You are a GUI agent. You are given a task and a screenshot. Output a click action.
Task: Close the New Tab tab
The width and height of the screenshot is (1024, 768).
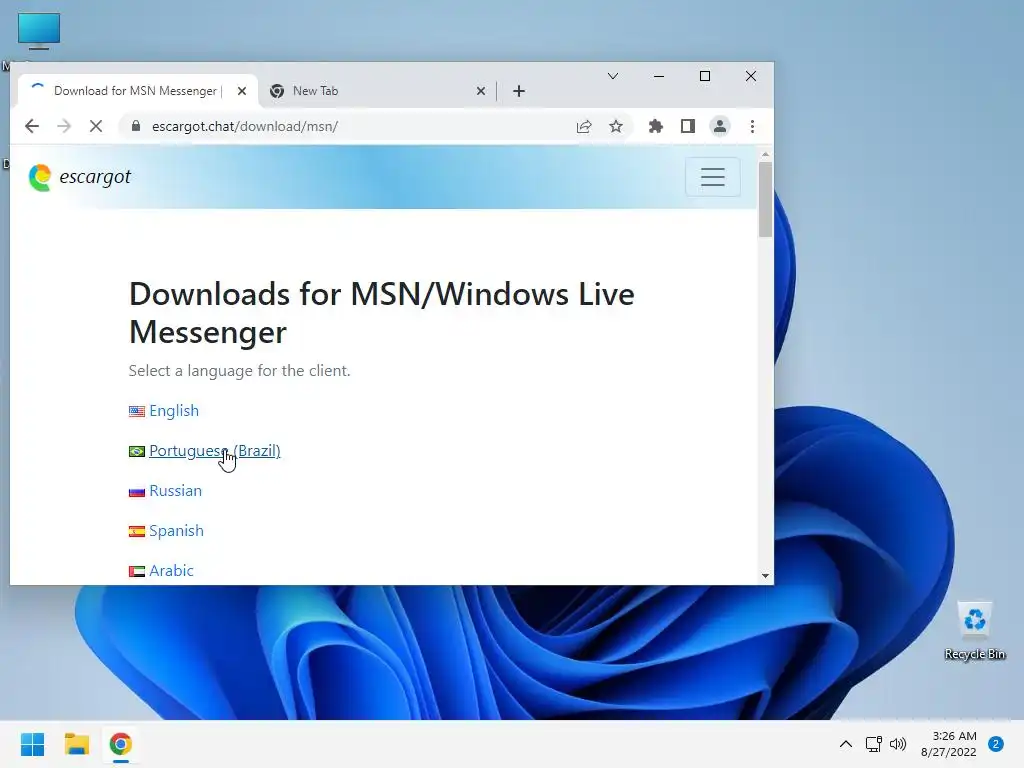481,91
